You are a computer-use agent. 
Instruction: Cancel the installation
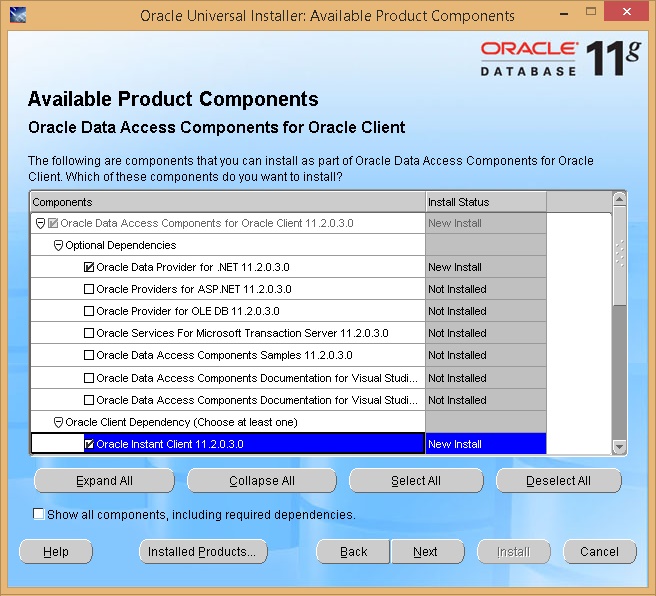(x=600, y=552)
